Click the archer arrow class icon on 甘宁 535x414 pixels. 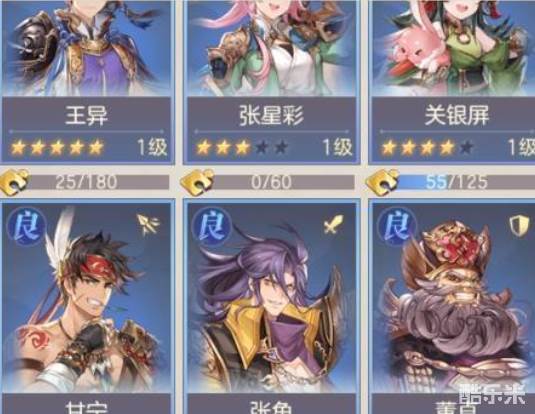(x=148, y=224)
